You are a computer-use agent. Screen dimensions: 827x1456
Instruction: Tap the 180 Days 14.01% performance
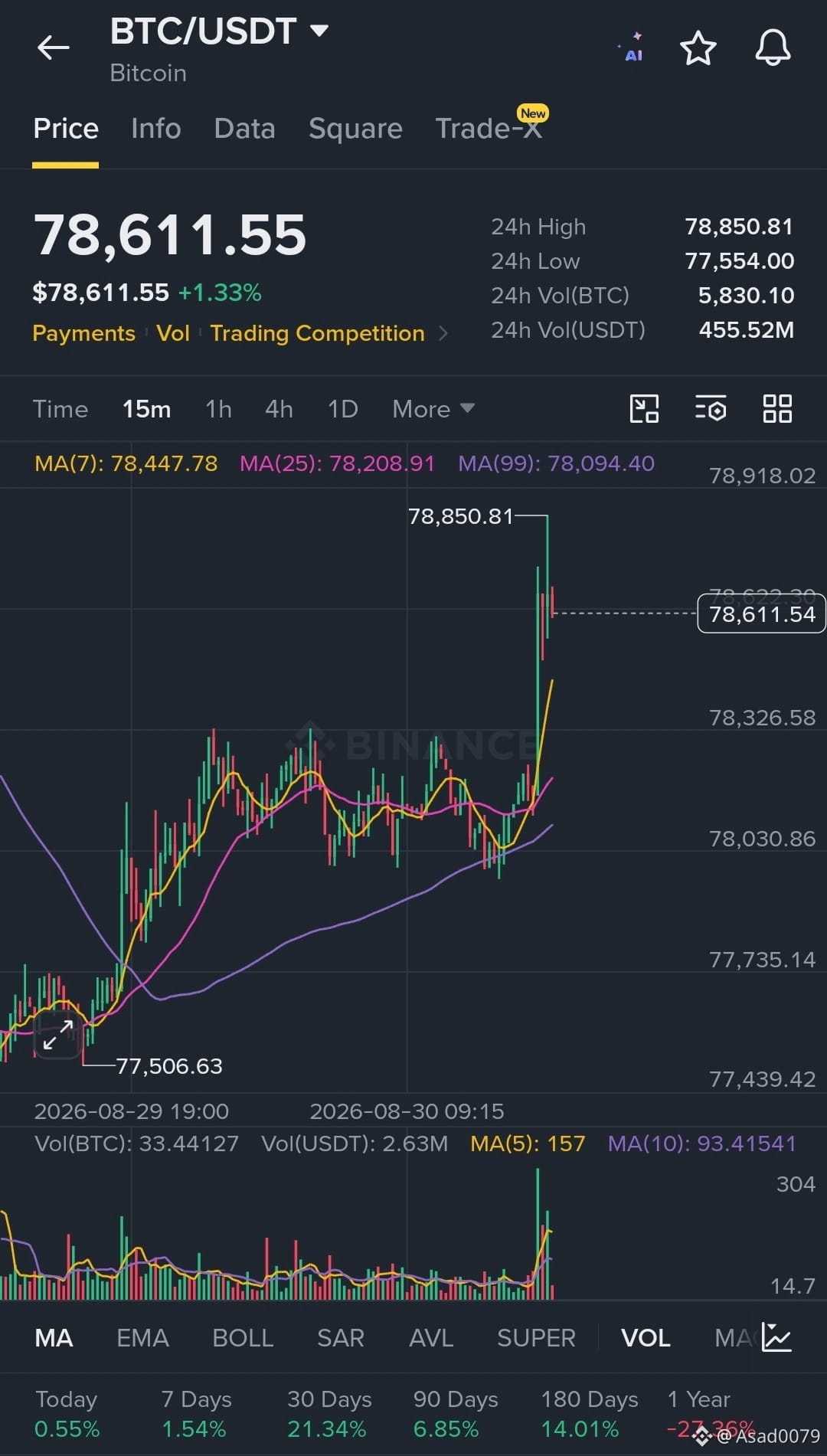coord(590,1414)
